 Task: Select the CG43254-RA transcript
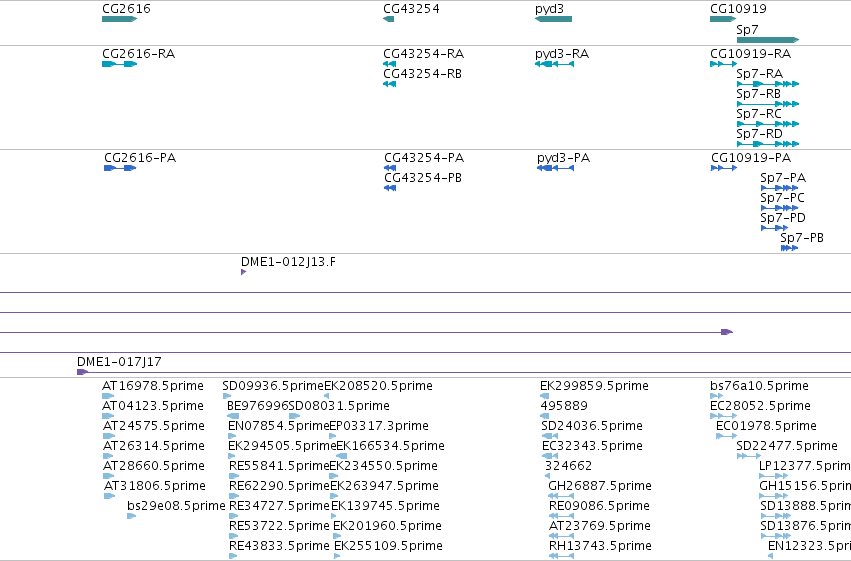tap(389, 64)
